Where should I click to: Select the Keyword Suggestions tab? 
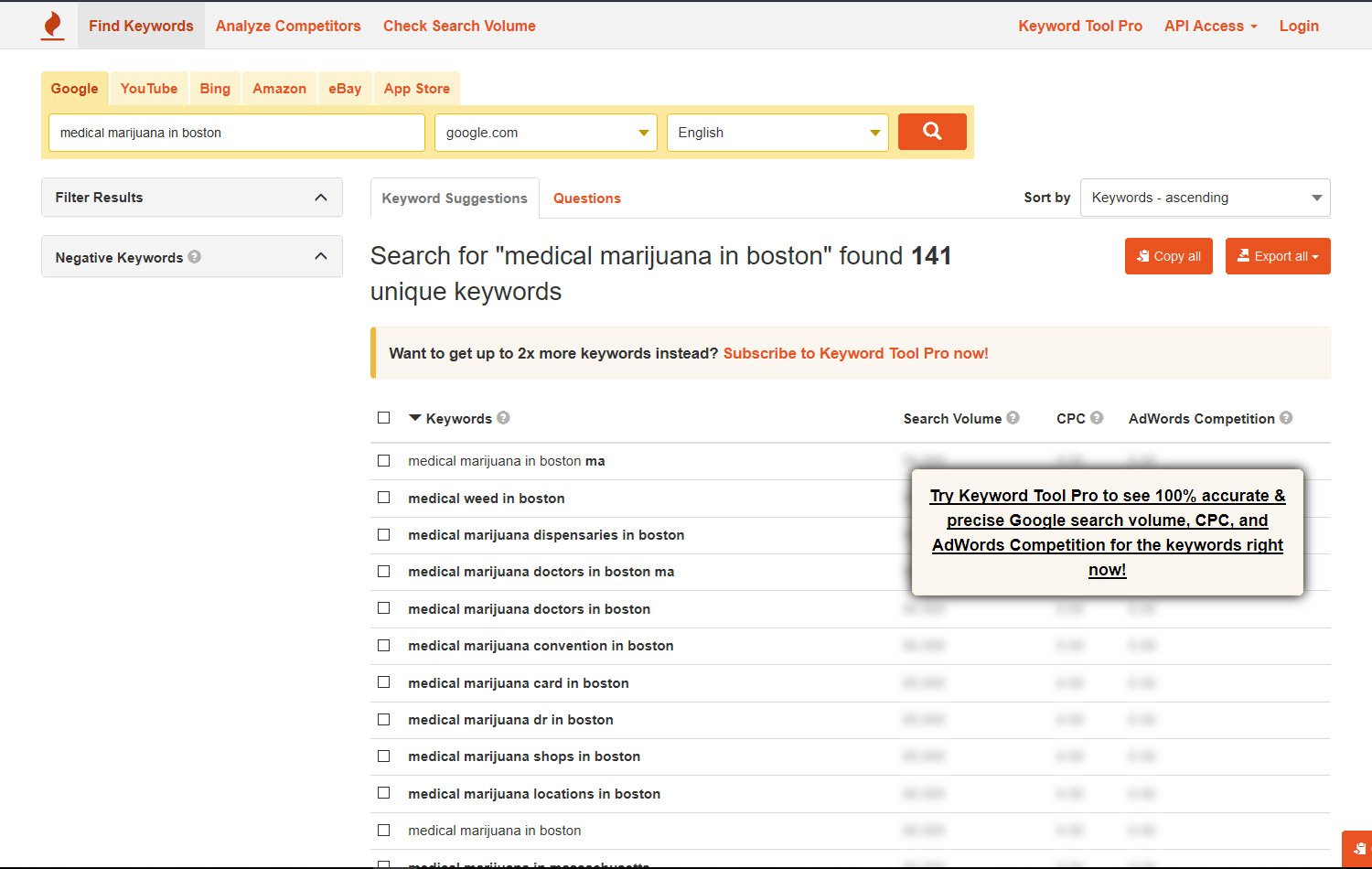(455, 198)
